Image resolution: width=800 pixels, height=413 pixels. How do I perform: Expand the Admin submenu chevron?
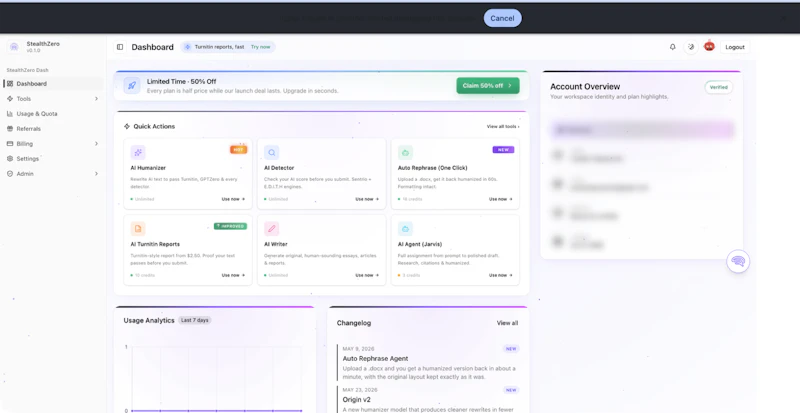click(x=96, y=174)
